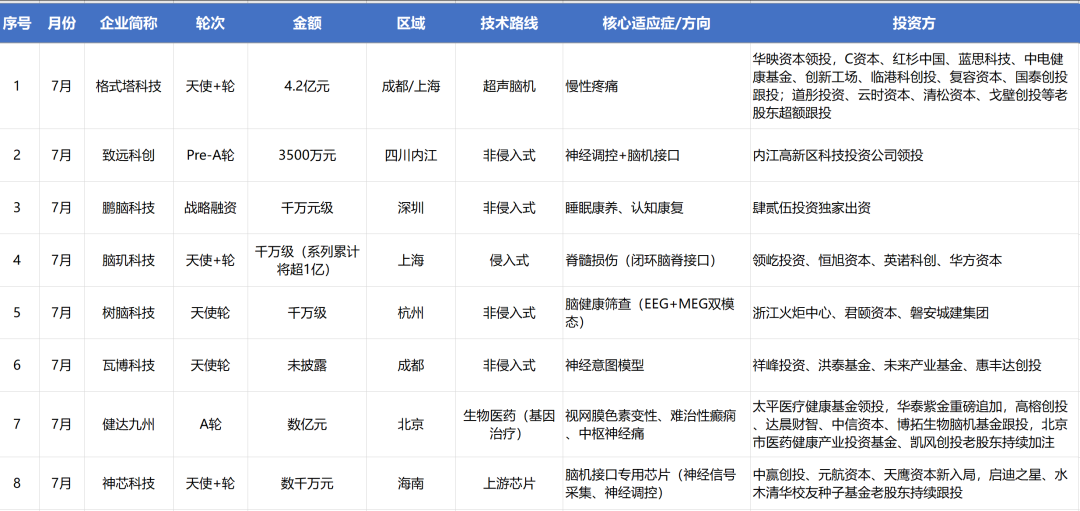Click the 轮次 column header
Viewport: 1080px width, 511px height.
(x=210, y=23)
